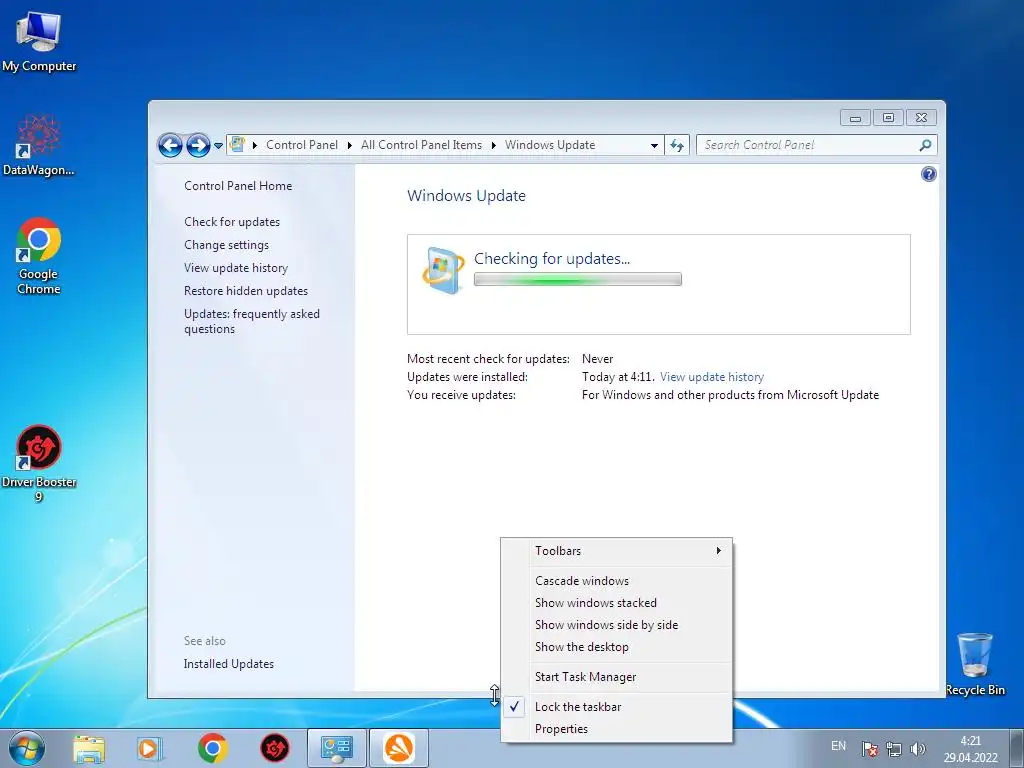
Task: Click the Checking for updates progress bar
Action: coord(577,280)
